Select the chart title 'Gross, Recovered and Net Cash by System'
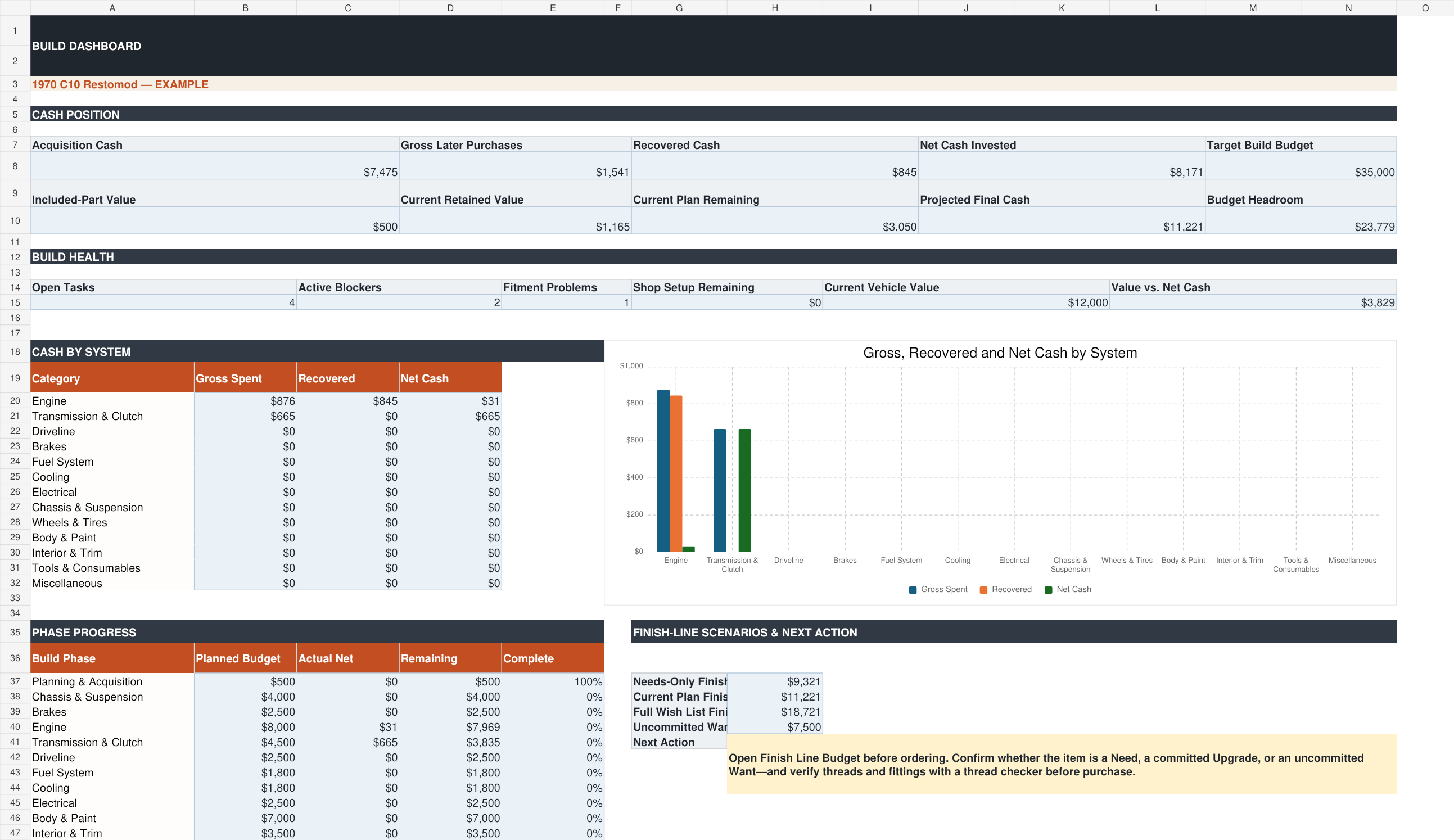 [1000, 353]
